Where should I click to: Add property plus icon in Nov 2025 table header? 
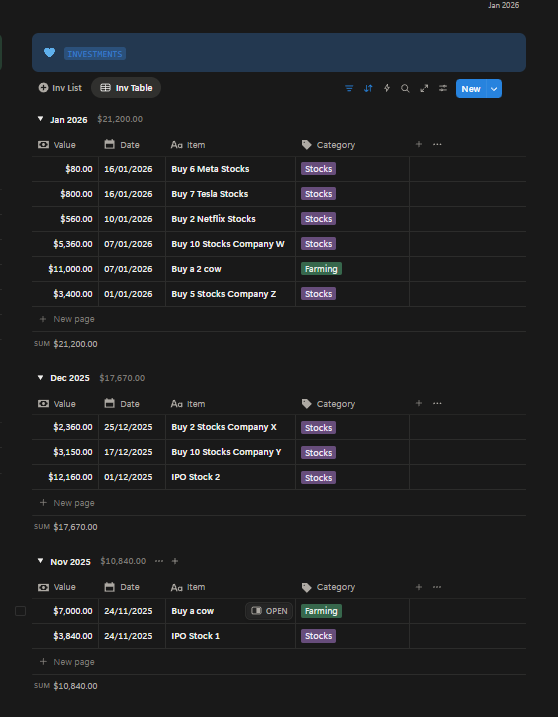418,587
